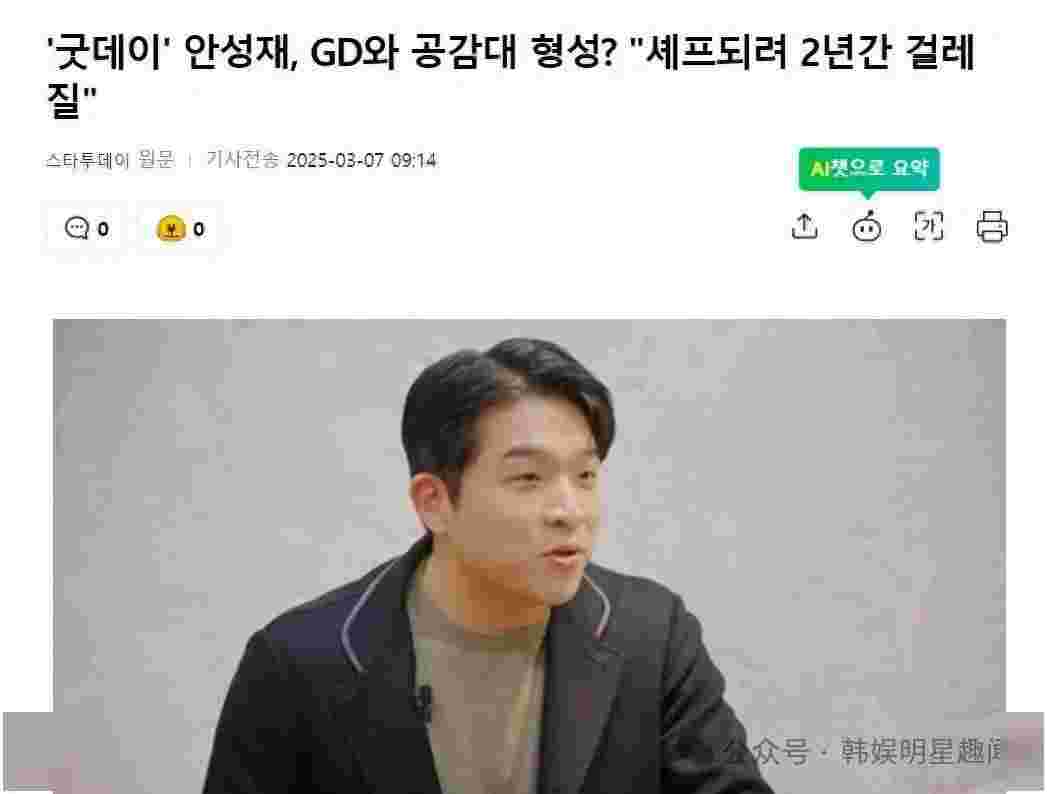
Task: Launch the AI chatbot robot icon
Action: click(x=867, y=226)
